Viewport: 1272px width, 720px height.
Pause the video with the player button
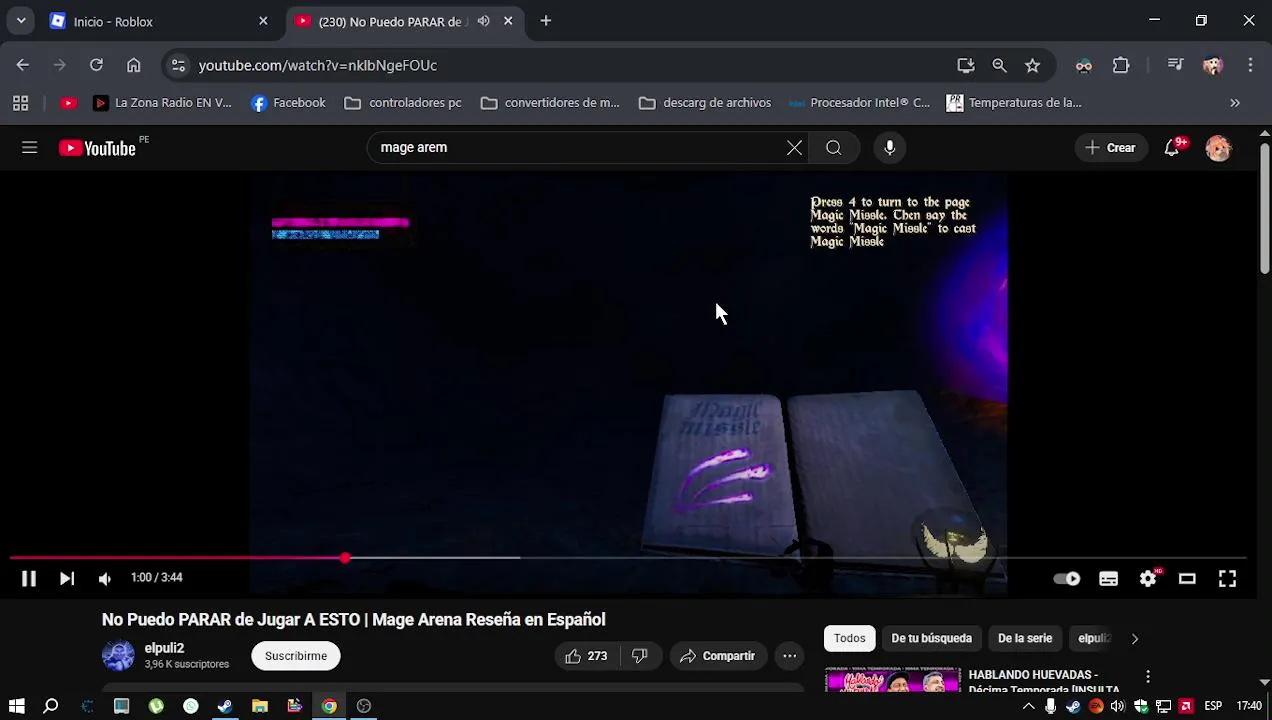point(28,578)
